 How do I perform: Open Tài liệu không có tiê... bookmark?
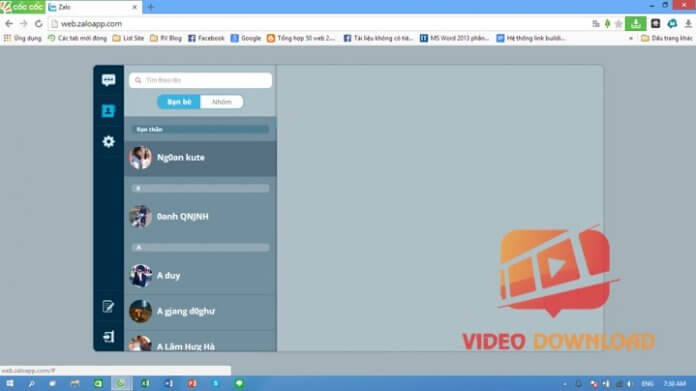tap(379, 38)
